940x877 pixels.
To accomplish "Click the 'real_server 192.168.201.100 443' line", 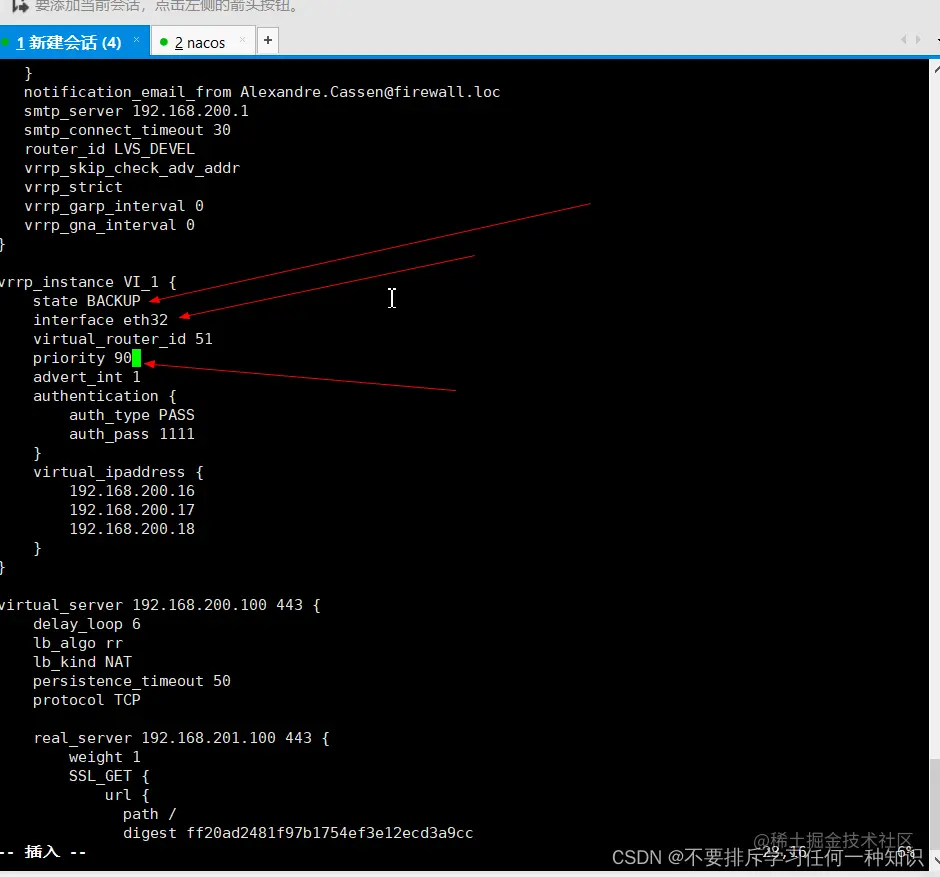I will [x=182, y=738].
